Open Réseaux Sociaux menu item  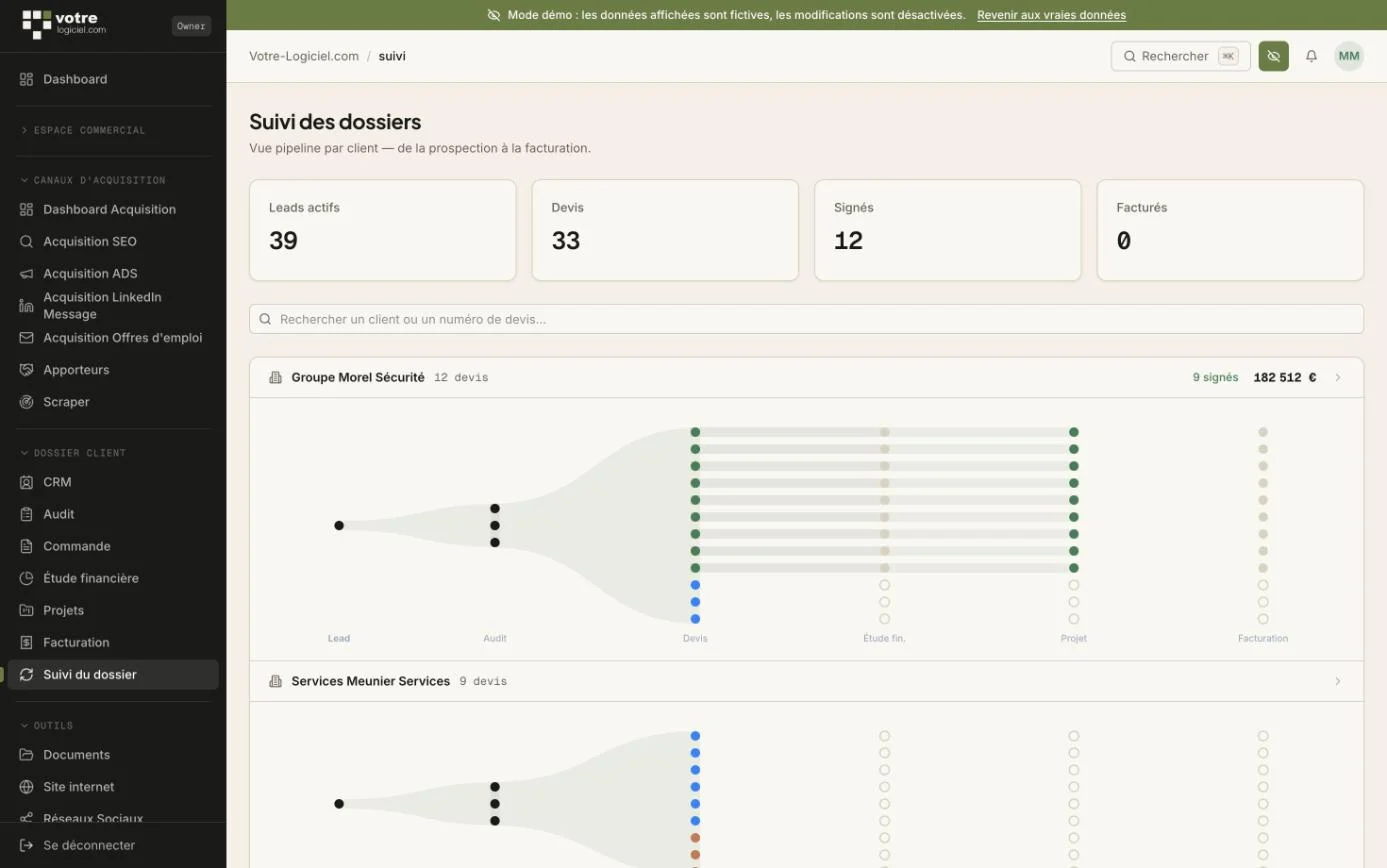[113, 816]
